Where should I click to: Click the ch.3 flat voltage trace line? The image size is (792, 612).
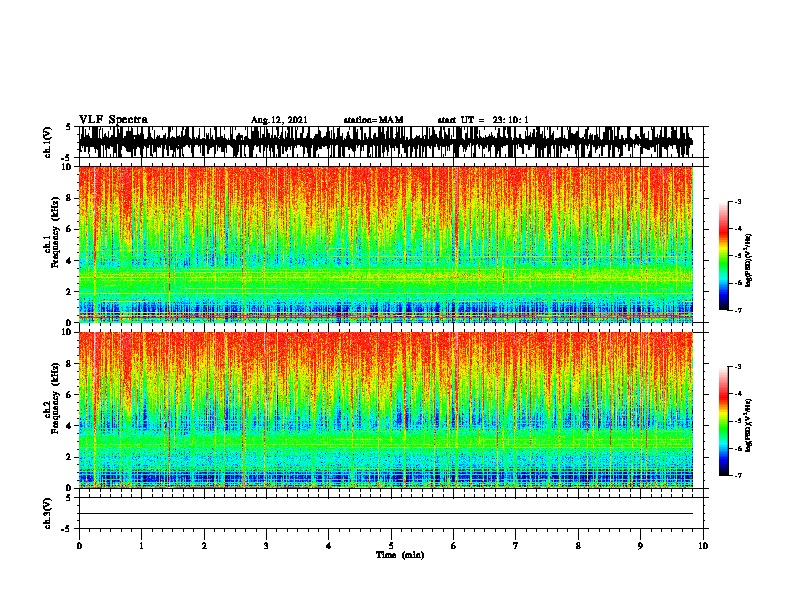click(x=386, y=514)
